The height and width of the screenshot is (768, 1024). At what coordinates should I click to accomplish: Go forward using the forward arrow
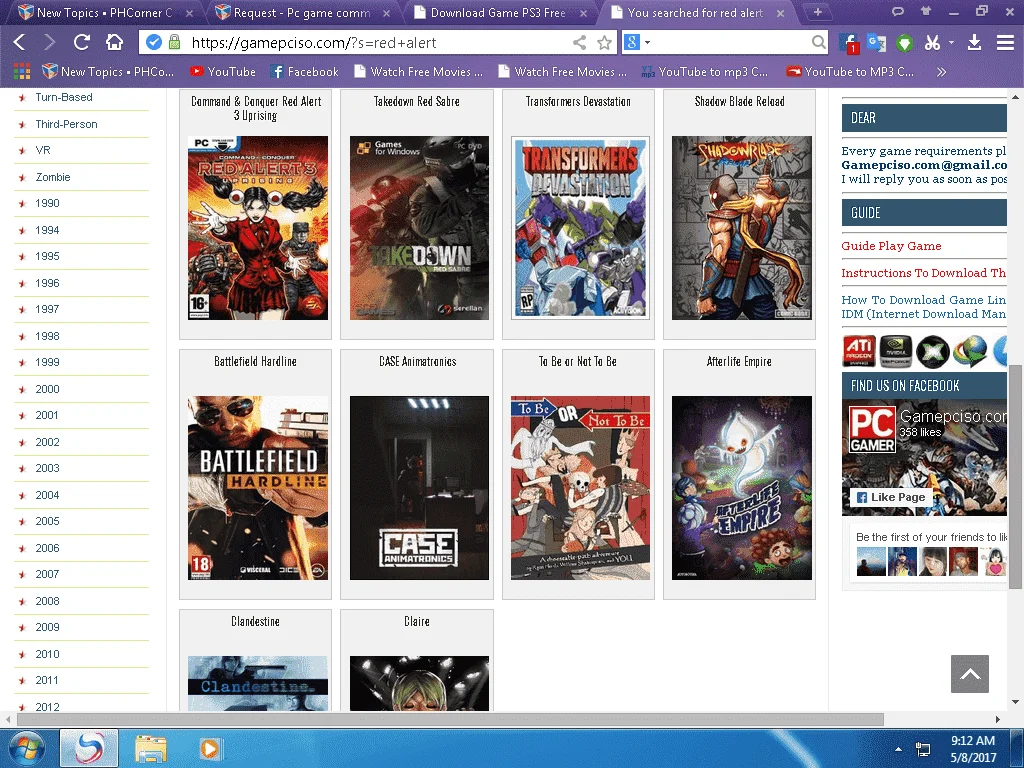click(x=50, y=42)
